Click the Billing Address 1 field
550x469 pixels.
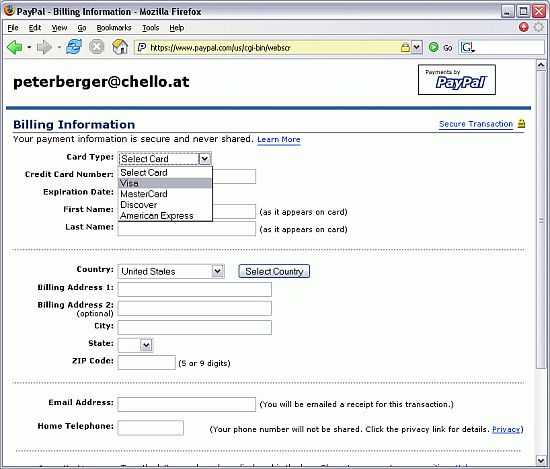tap(195, 289)
